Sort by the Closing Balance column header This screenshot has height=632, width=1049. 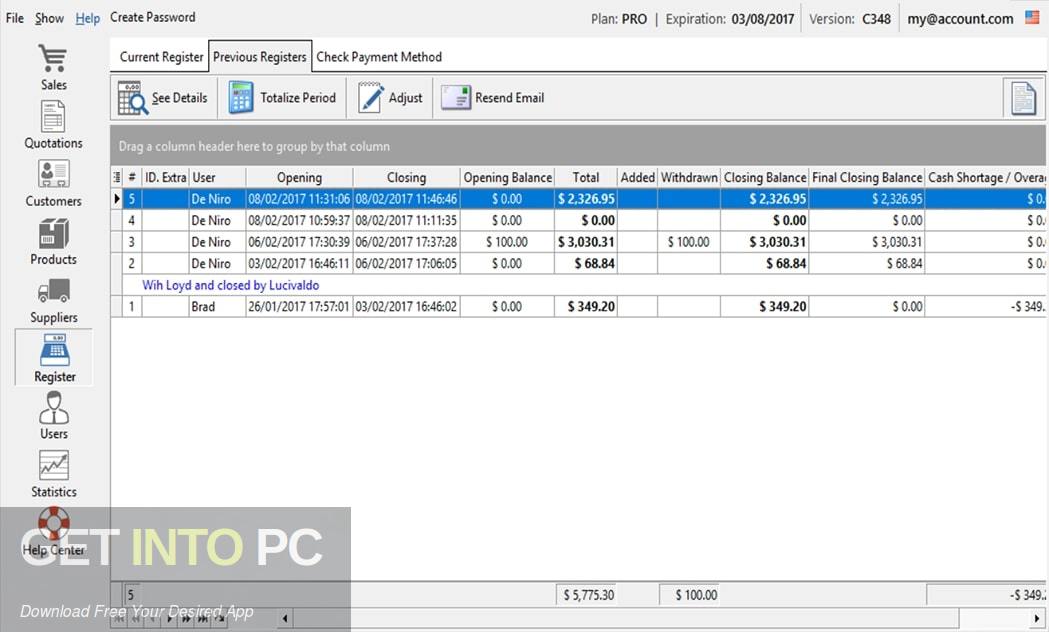click(765, 177)
